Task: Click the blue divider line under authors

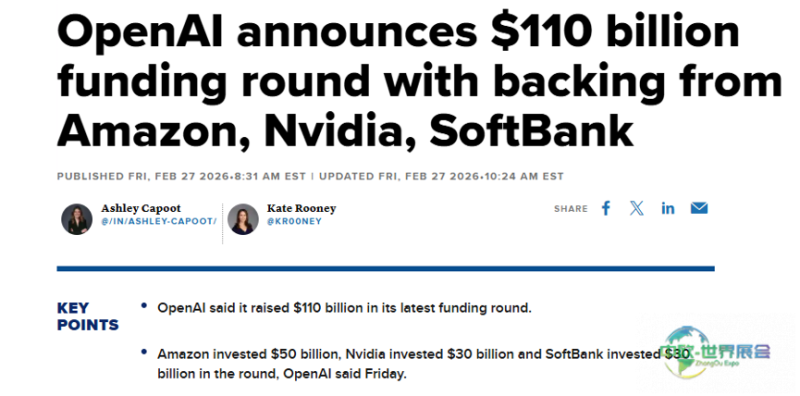Action: (x=385, y=268)
